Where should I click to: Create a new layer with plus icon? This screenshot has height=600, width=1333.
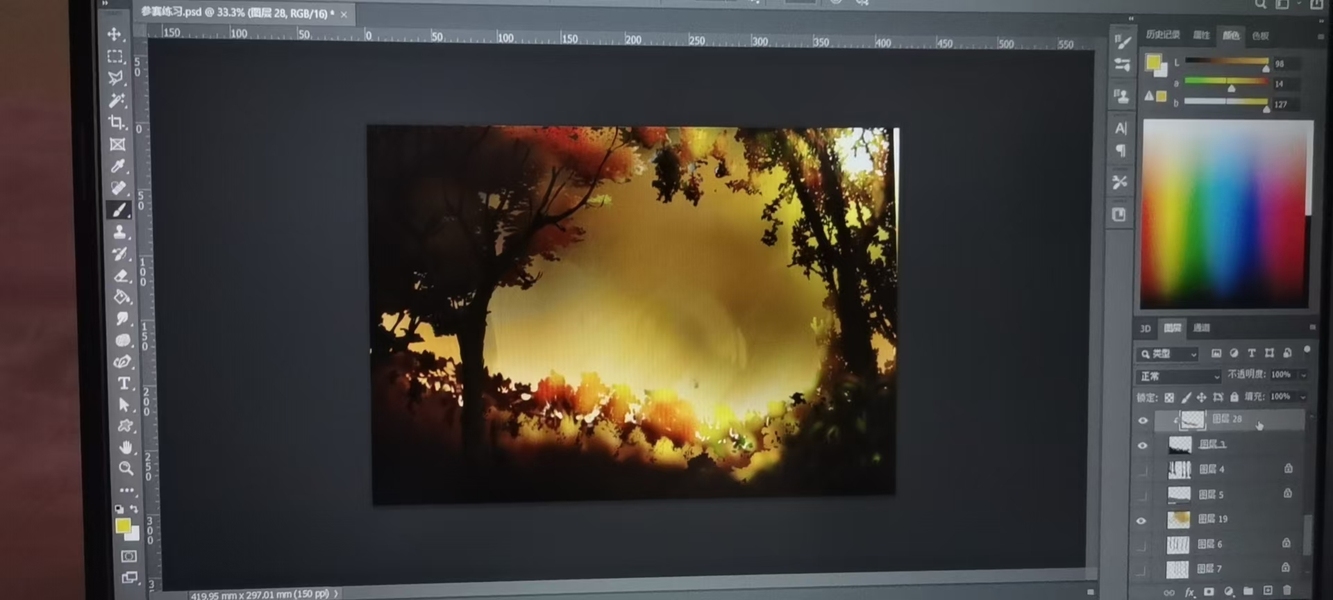coord(1268,591)
